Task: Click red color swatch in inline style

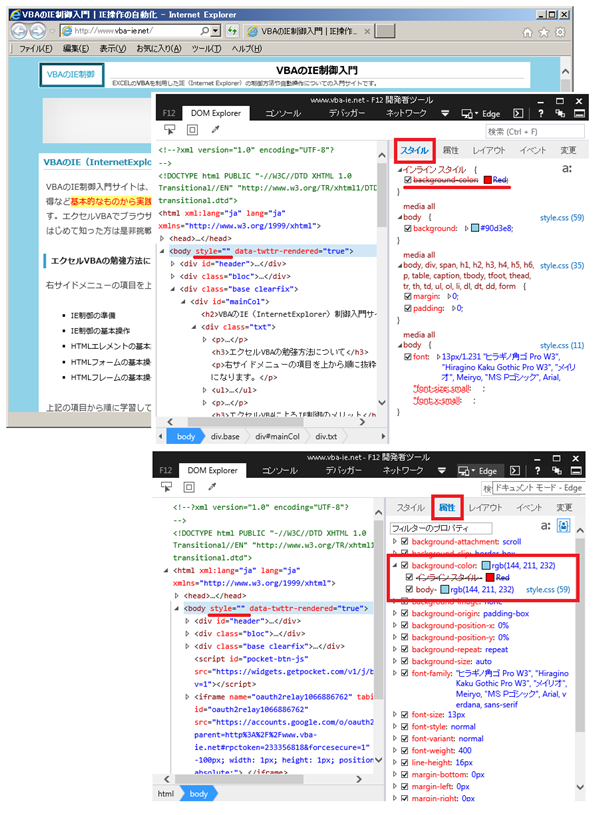Action: (488, 180)
